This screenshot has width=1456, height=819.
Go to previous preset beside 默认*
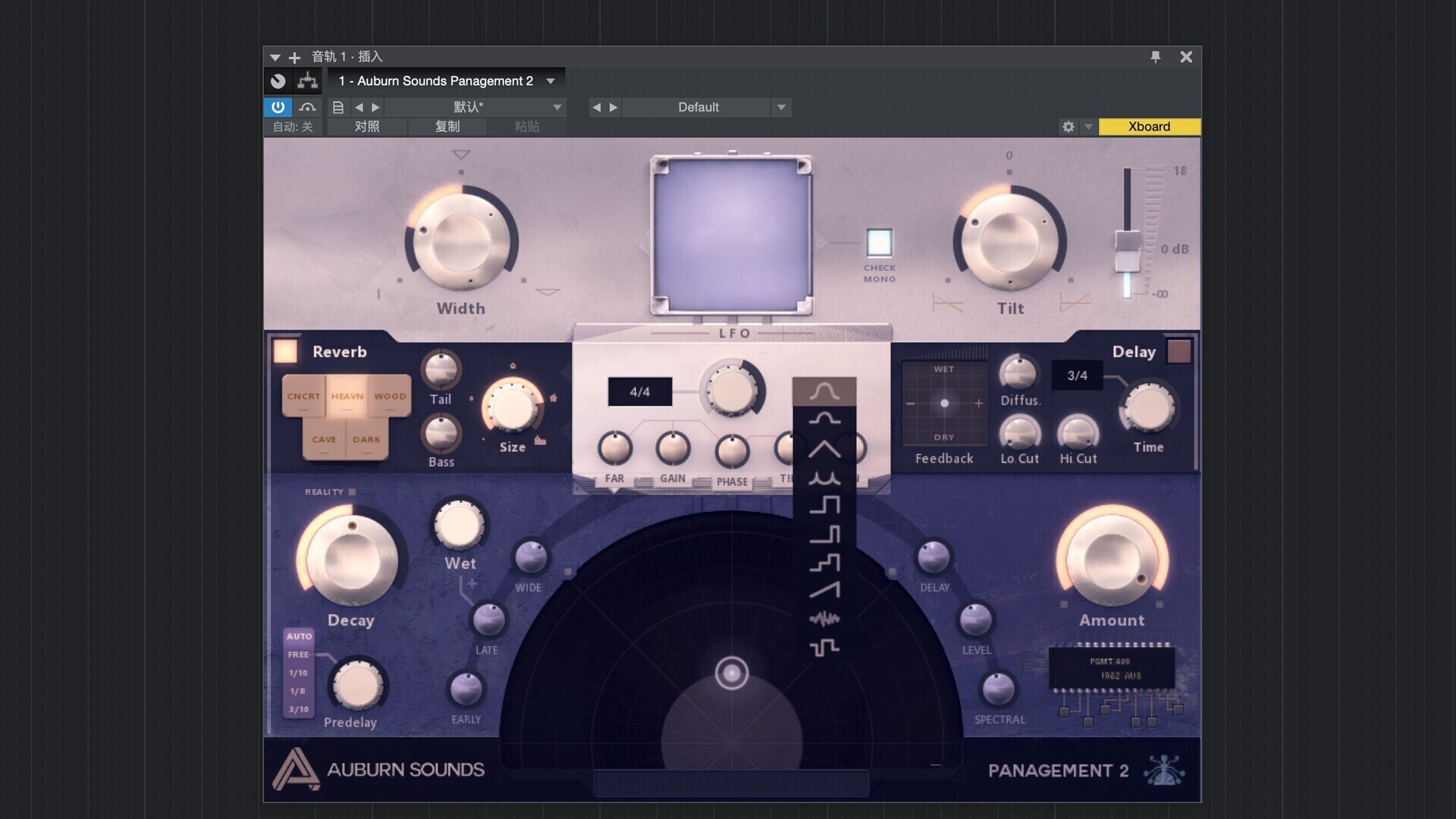(359, 107)
